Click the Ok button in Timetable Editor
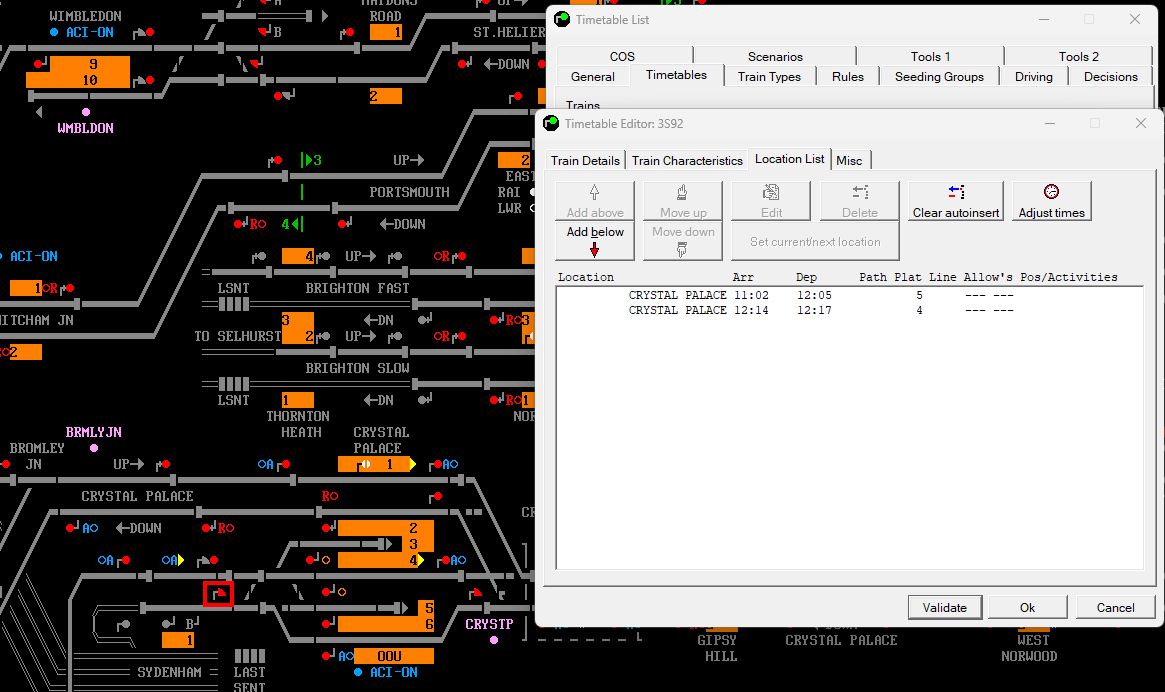 [1027, 607]
